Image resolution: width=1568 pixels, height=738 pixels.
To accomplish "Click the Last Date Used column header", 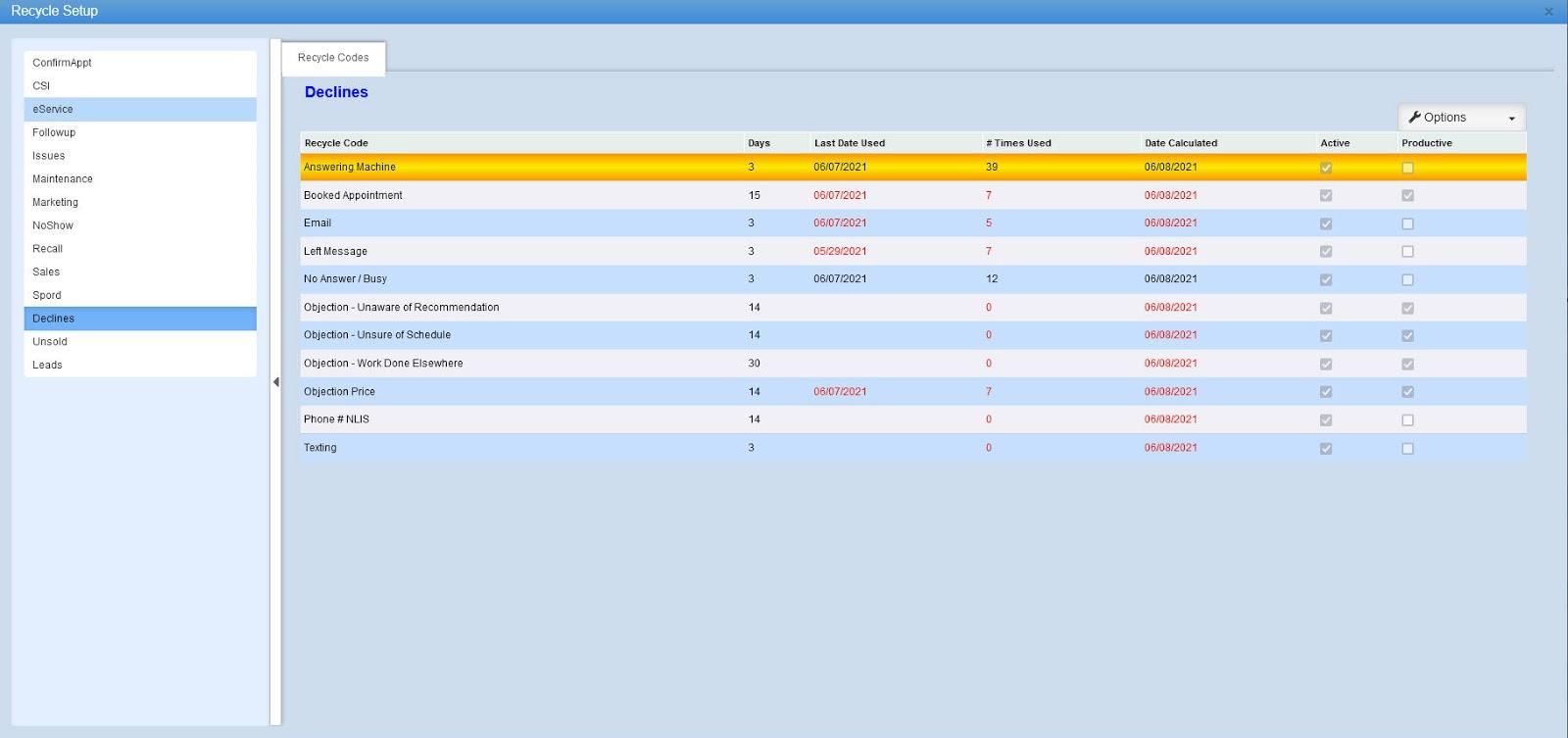I will tap(849, 143).
